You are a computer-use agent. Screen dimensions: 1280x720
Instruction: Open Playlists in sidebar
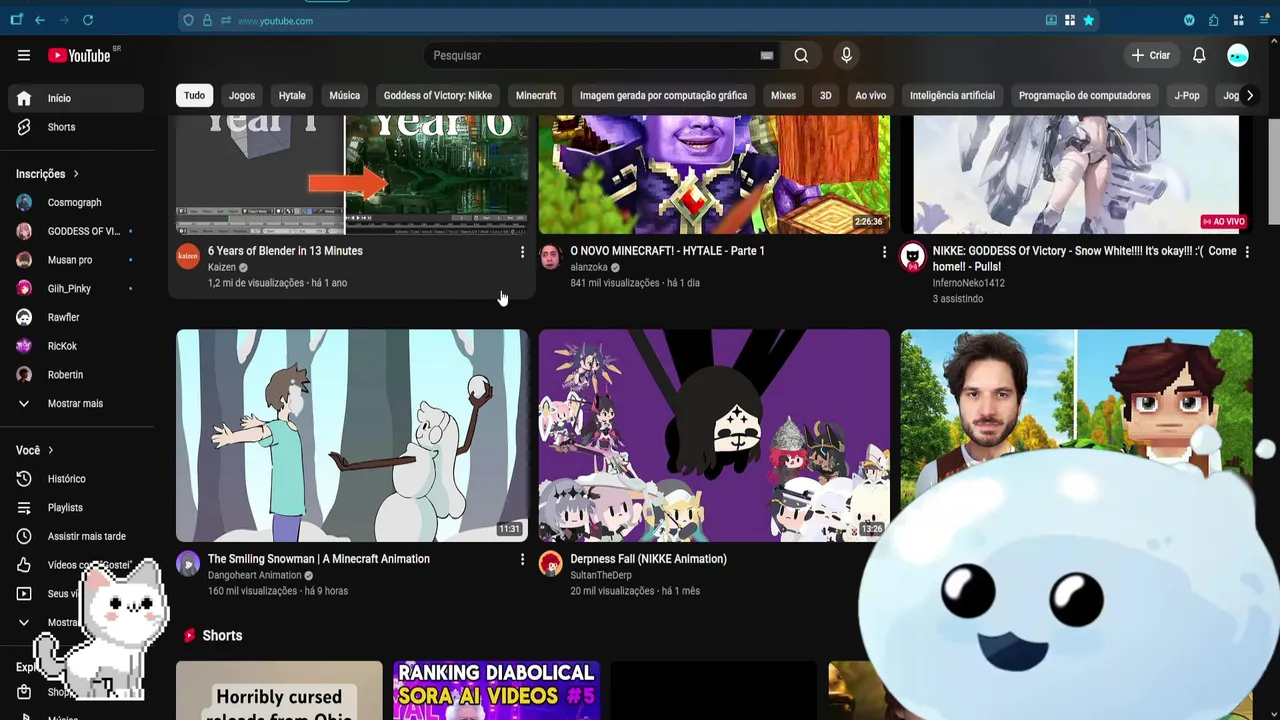[x=76, y=508]
